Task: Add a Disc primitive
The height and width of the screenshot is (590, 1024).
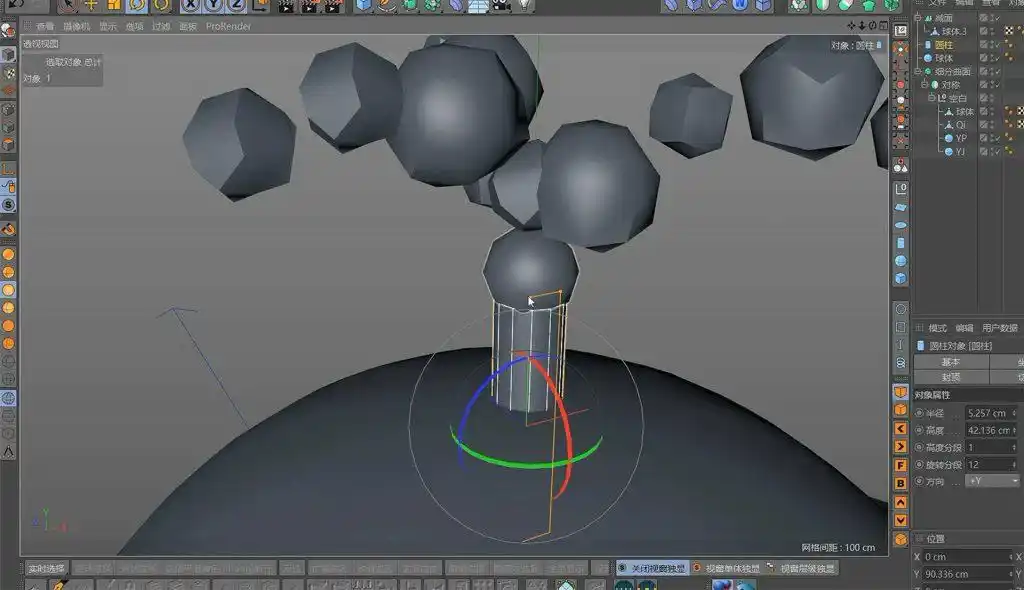Action: (901, 225)
